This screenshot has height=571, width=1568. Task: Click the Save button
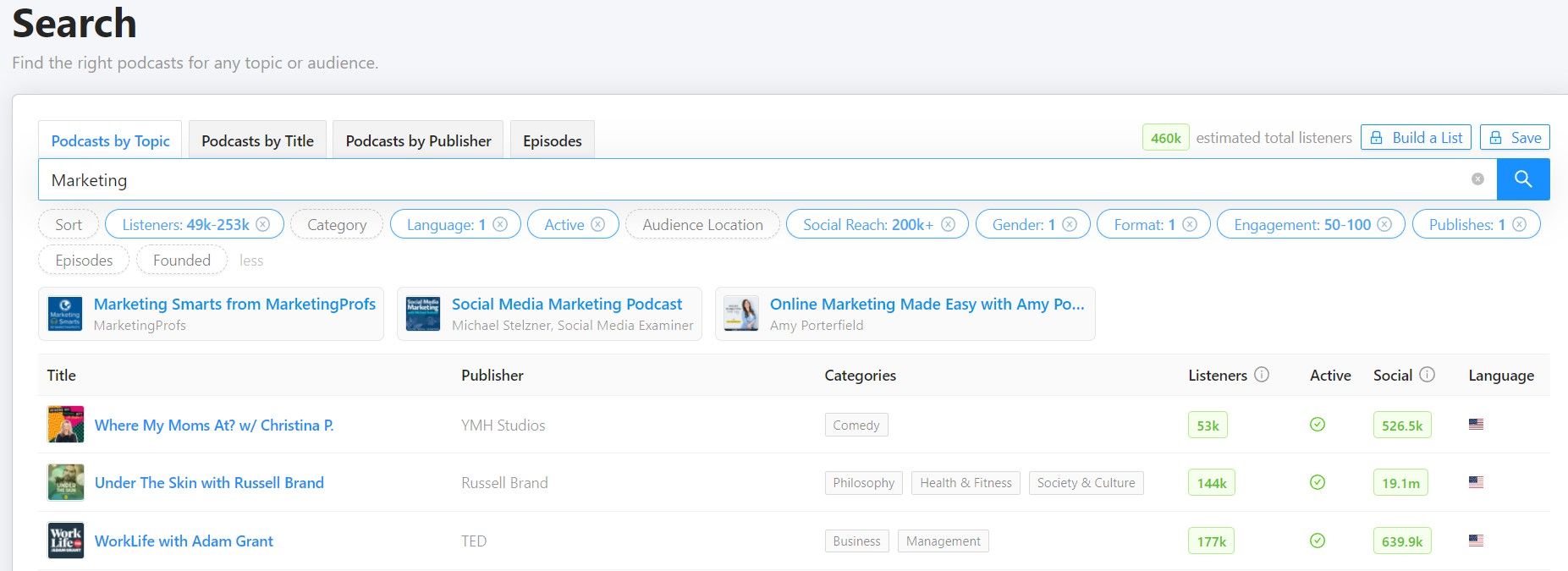1515,137
